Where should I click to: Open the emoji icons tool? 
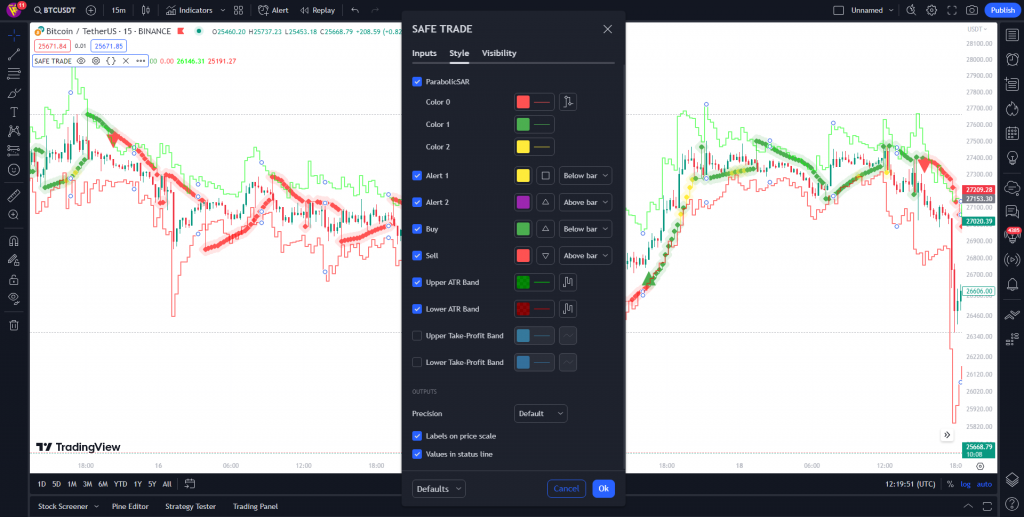(x=14, y=170)
